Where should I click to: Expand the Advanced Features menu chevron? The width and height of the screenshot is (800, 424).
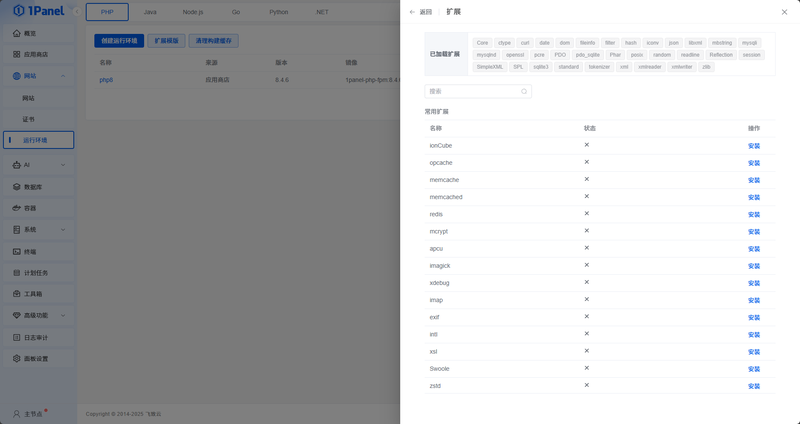63,315
